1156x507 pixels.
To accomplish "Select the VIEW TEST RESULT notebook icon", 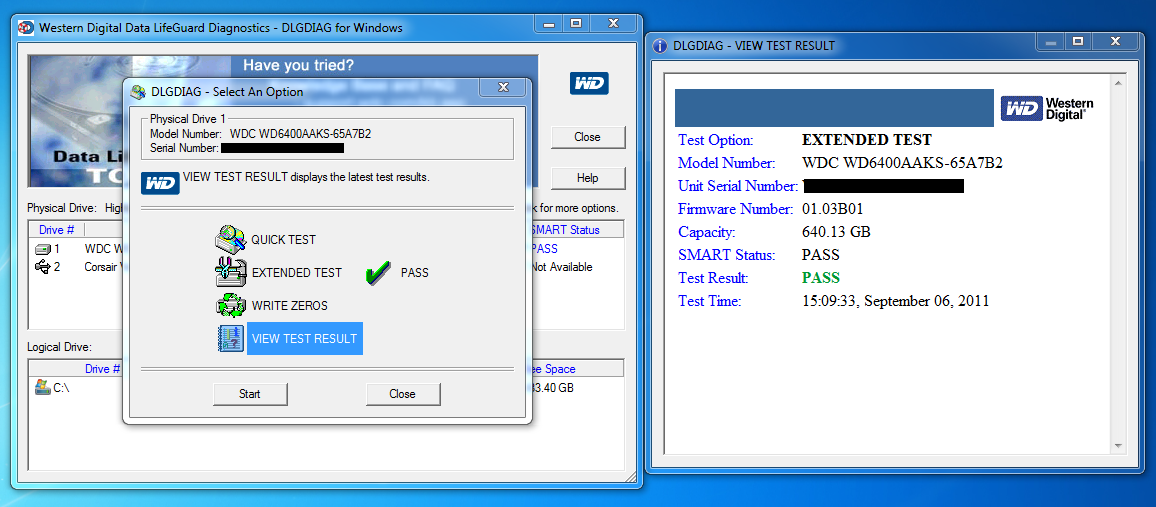I will [231, 338].
